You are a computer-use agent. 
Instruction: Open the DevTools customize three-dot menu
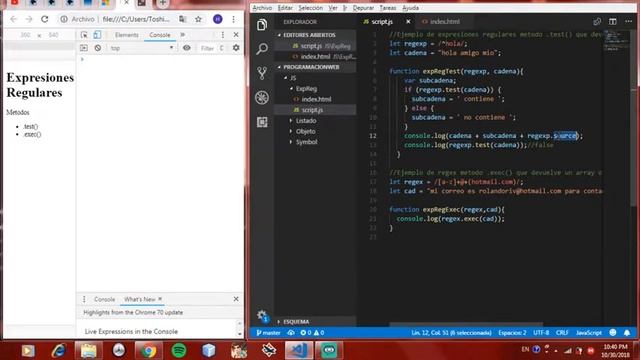click(x=222, y=35)
